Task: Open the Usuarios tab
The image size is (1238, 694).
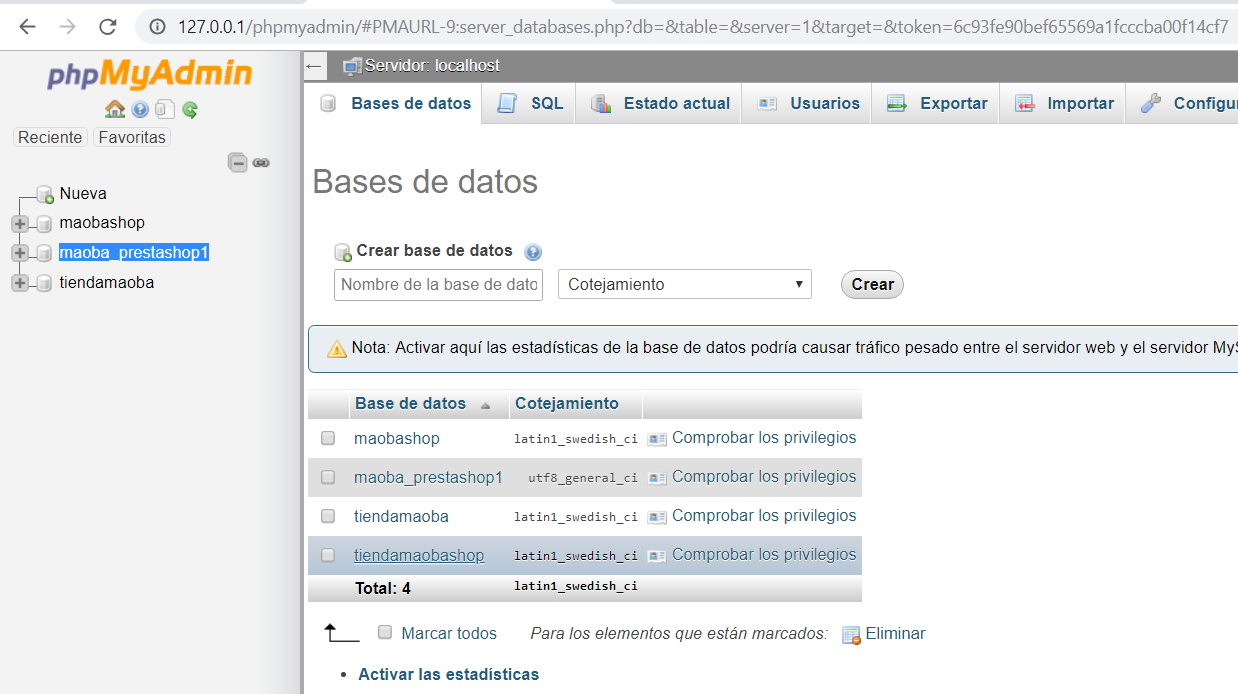Action: [x=808, y=103]
